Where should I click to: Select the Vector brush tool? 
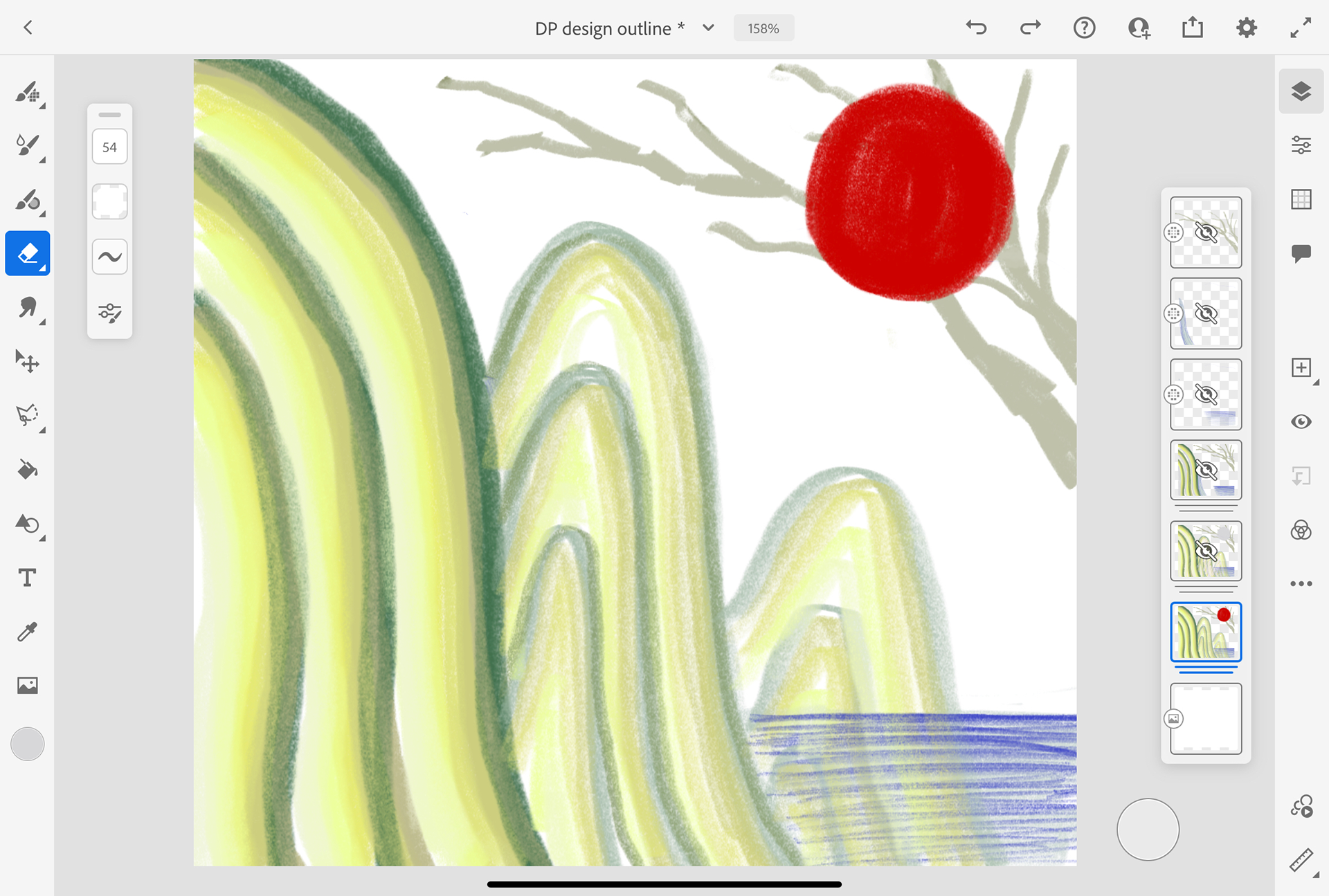click(x=28, y=200)
